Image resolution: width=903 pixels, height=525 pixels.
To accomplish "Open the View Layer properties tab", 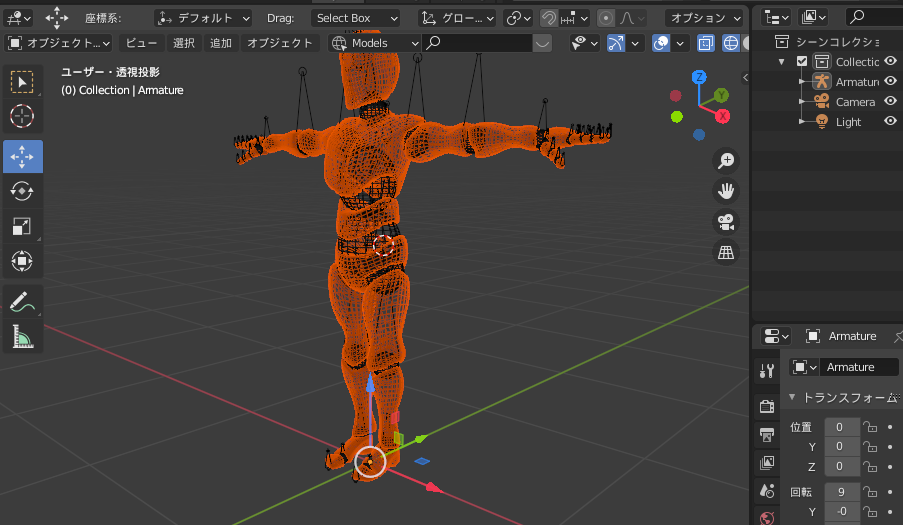I will [x=767, y=463].
